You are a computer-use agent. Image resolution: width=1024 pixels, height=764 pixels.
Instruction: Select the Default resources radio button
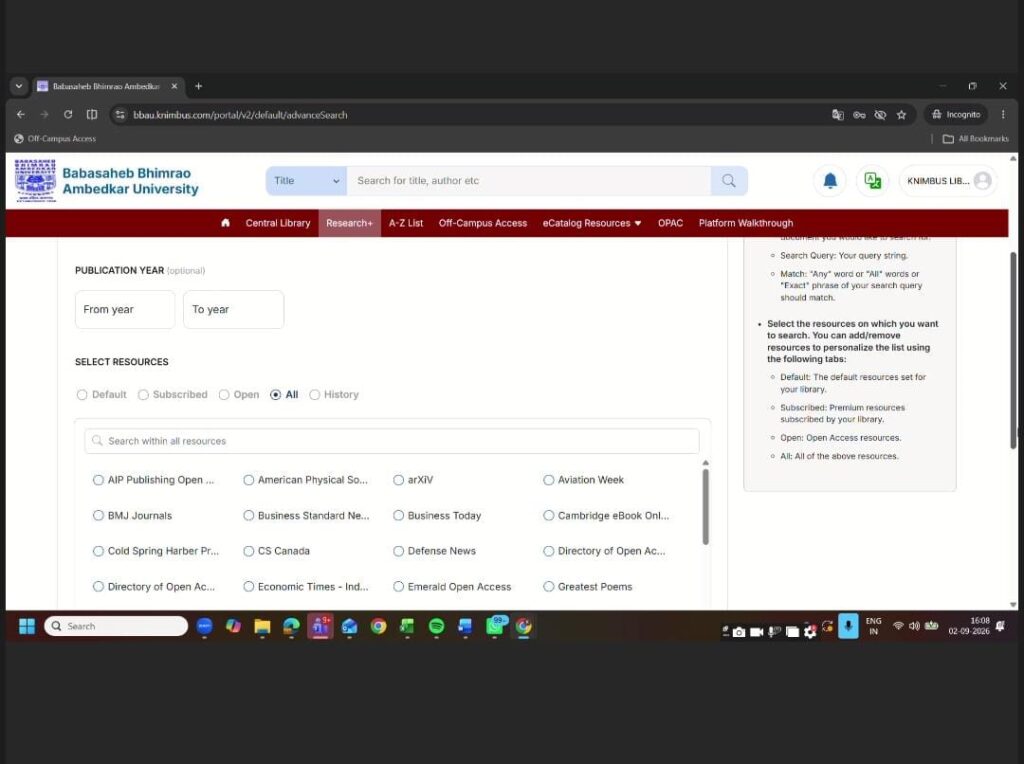[82, 394]
